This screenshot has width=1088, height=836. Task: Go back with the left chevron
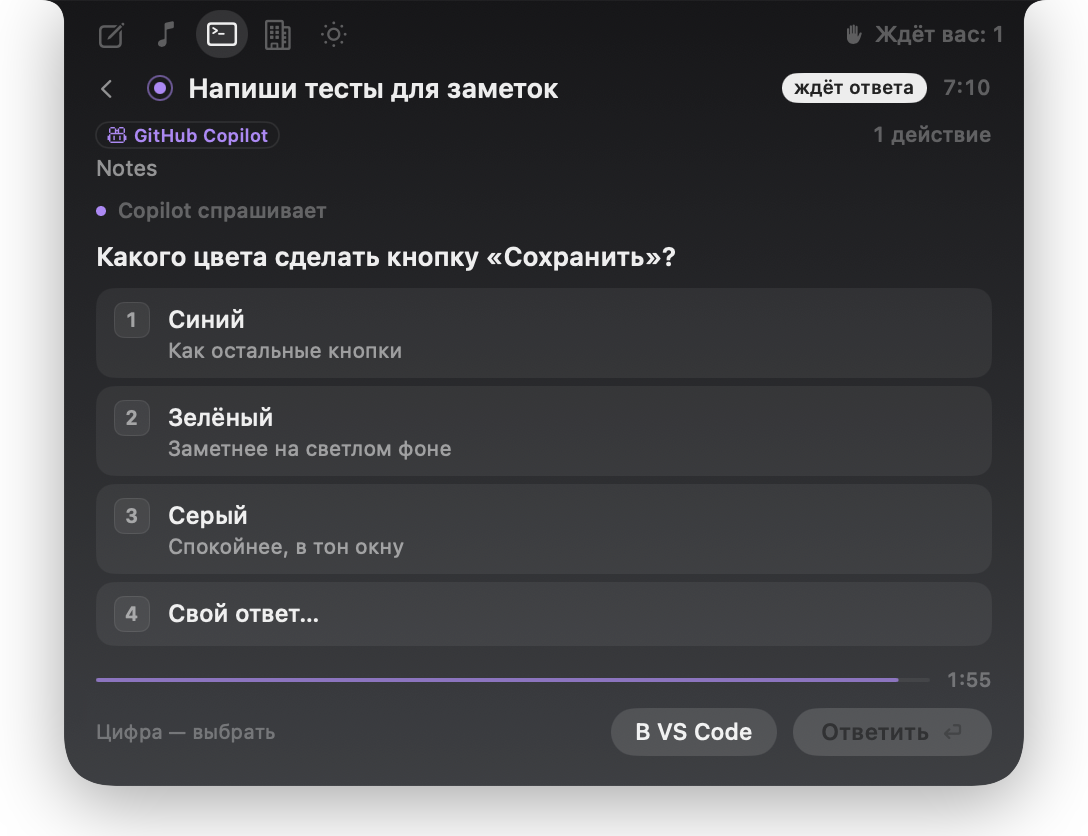tap(107, 89)
